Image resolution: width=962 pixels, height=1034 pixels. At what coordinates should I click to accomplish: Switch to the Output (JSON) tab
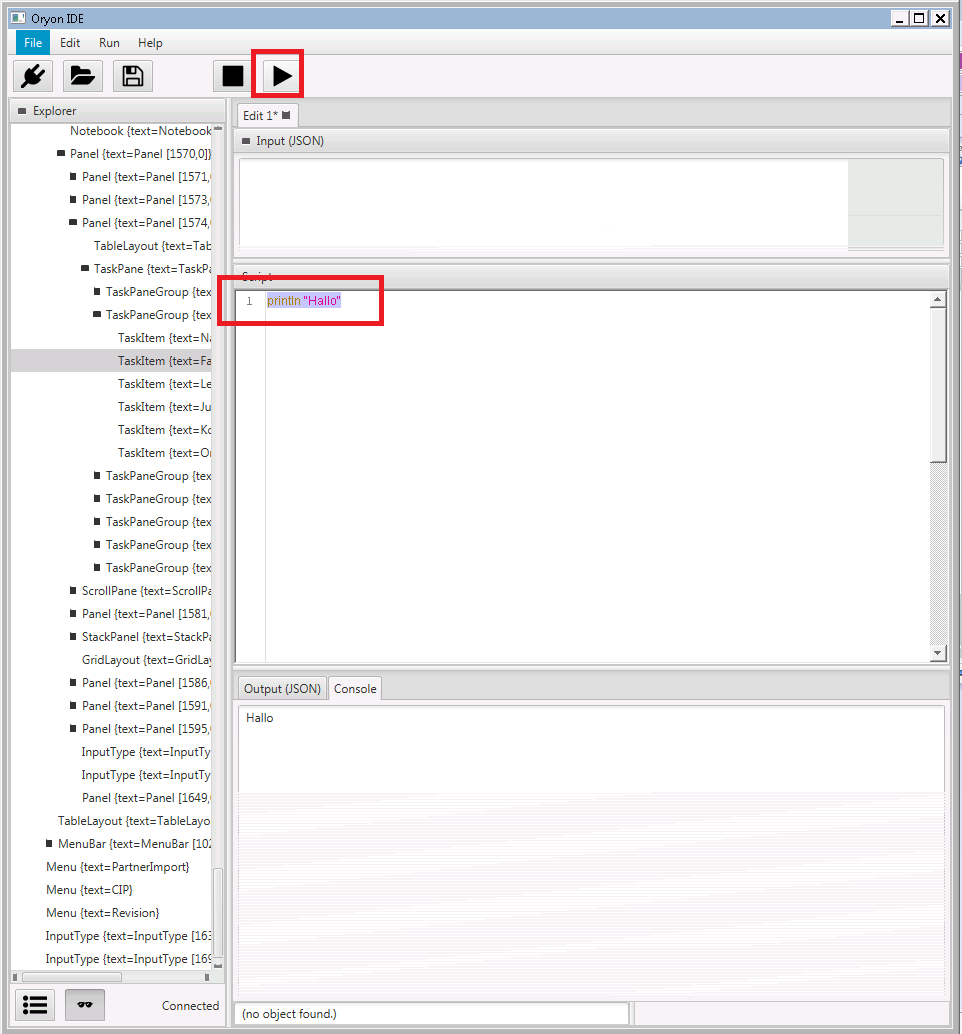(282, 688)
